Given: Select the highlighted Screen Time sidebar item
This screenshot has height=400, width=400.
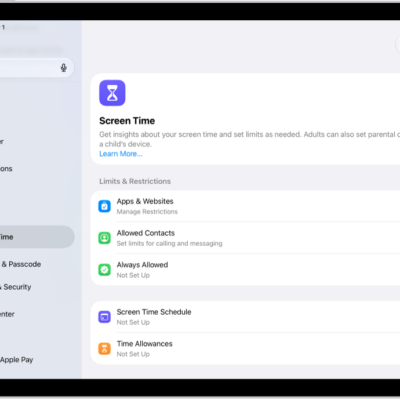Looking at the screenshot, I should [x=37, y=237].
